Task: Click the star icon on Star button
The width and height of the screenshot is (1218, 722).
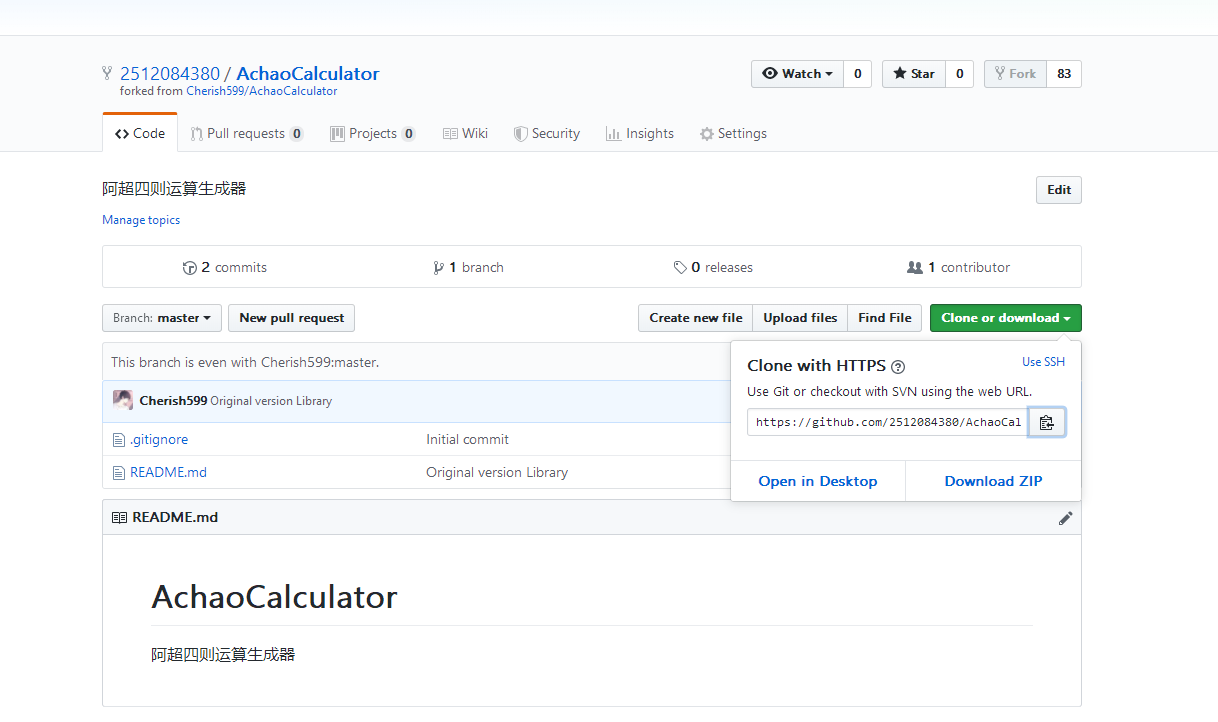Action: (x=900, y=74)
